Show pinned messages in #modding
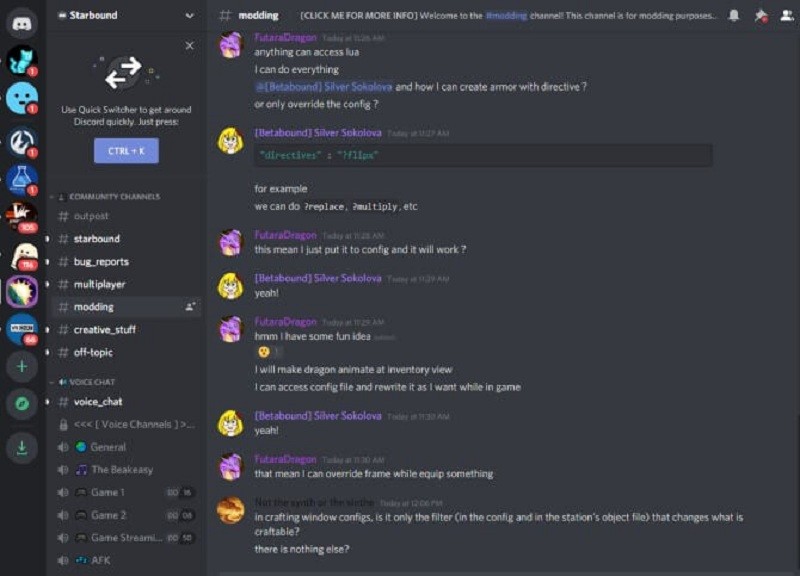Viewport: 800px width, 576px height. (x=760, y=14)
